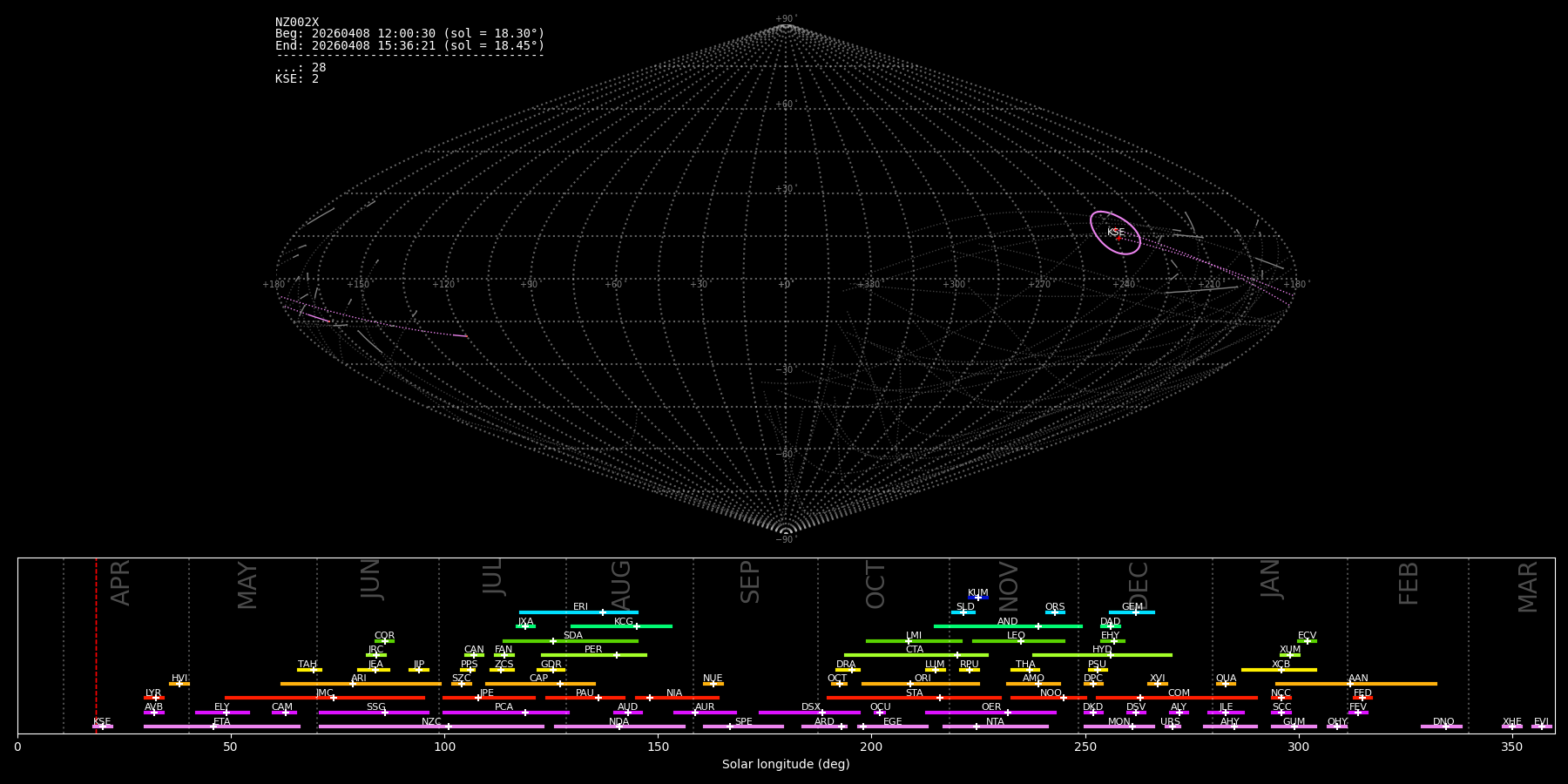Click the Solar longitude axis label
Image resolution: width=1568 pixels, height=784 pixels.
pos(786,765)
